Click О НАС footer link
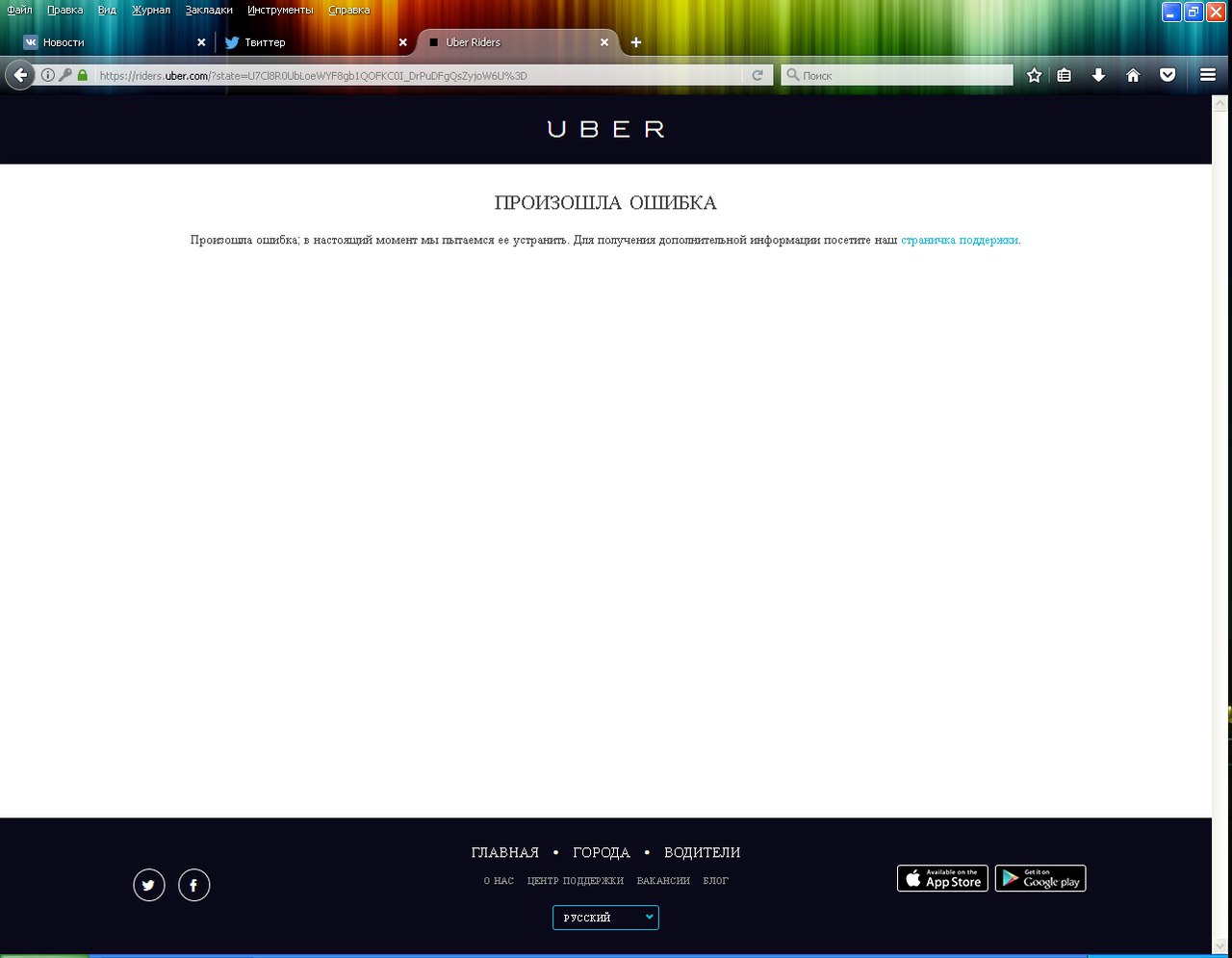Image resolution: width=1232 pixels, height=958 pixels. (499, 881)
